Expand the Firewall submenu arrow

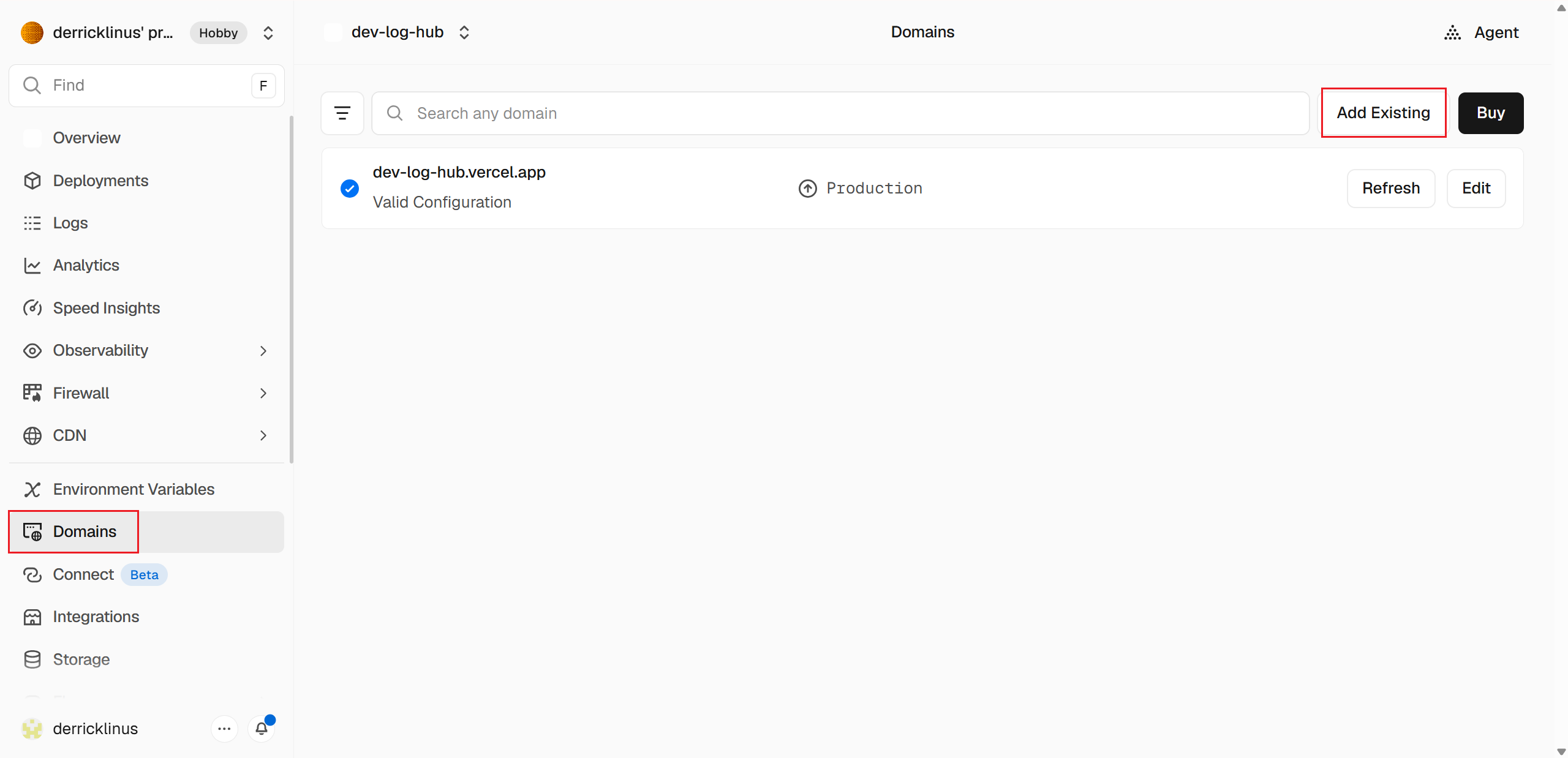[263, 393]
